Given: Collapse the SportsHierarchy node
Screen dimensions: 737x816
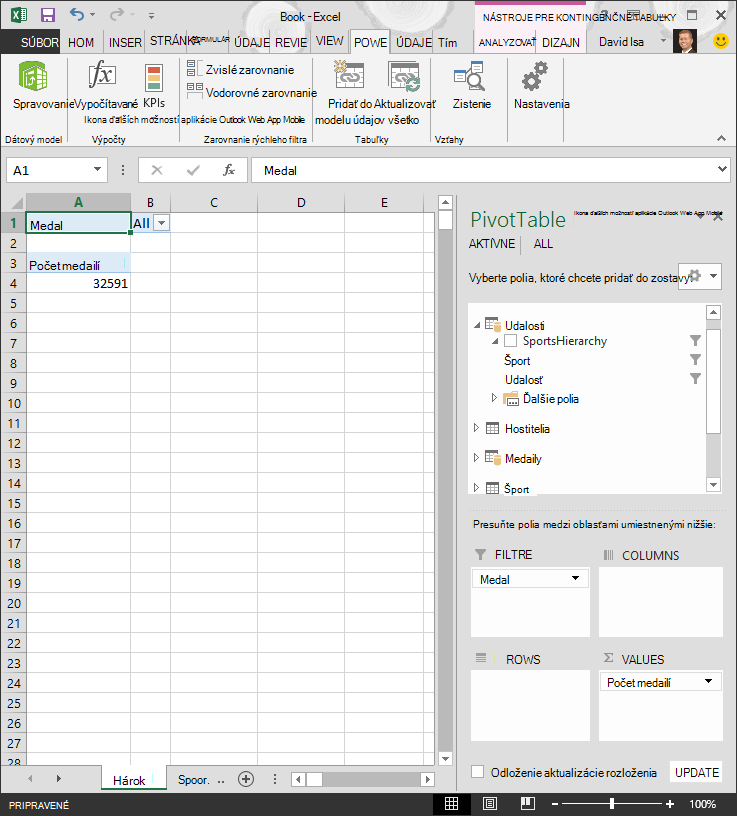Looking at the screenshot, I should [x=495, y=341].
